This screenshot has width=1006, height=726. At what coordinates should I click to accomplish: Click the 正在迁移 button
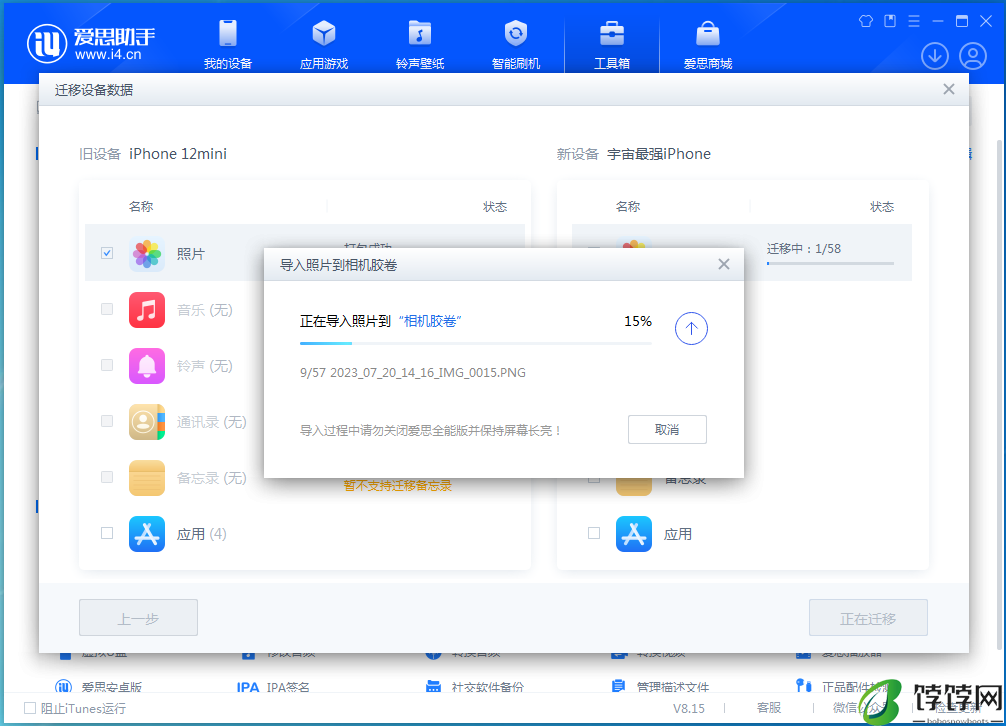click(x=868, y=618)
